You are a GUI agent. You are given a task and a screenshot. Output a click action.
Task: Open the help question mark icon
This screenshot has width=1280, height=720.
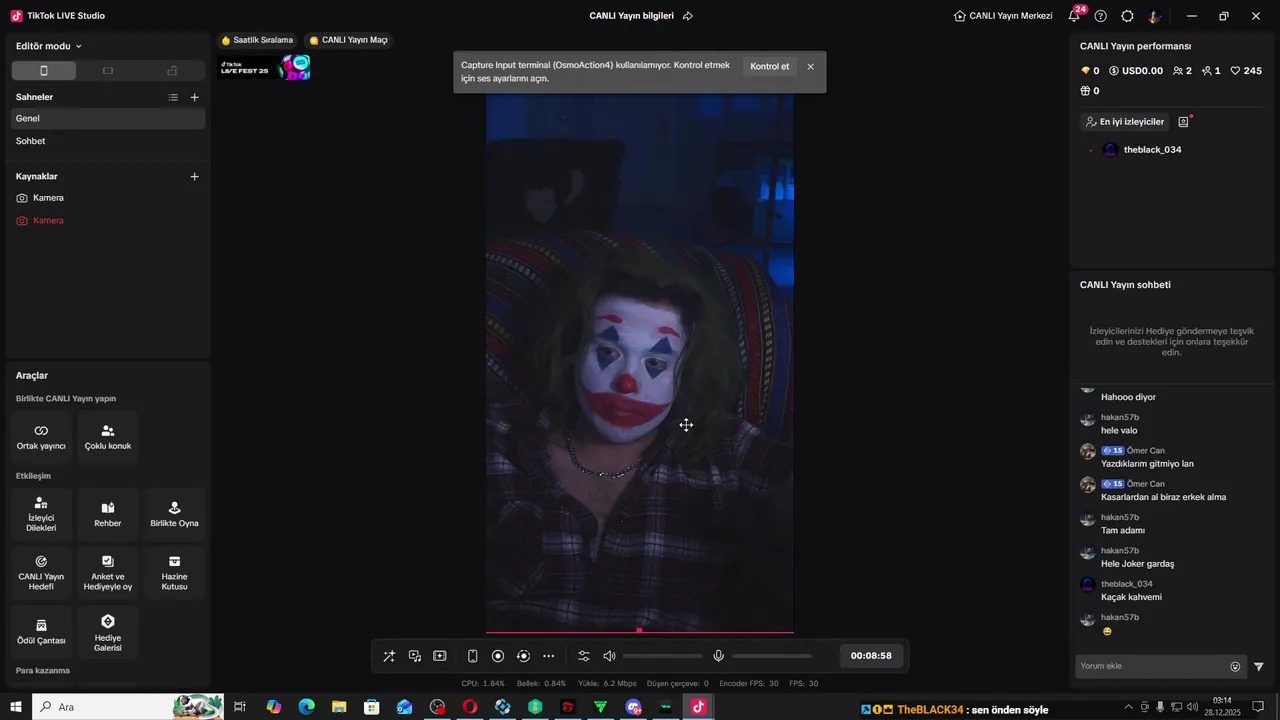pos(1101,16)
